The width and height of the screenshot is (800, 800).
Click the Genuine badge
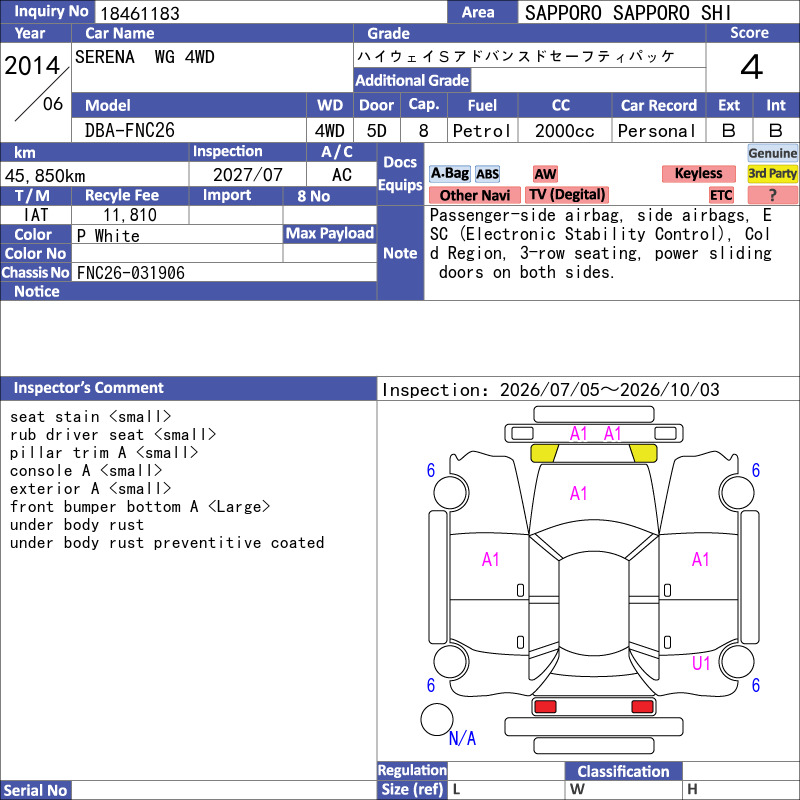point(772,153)
